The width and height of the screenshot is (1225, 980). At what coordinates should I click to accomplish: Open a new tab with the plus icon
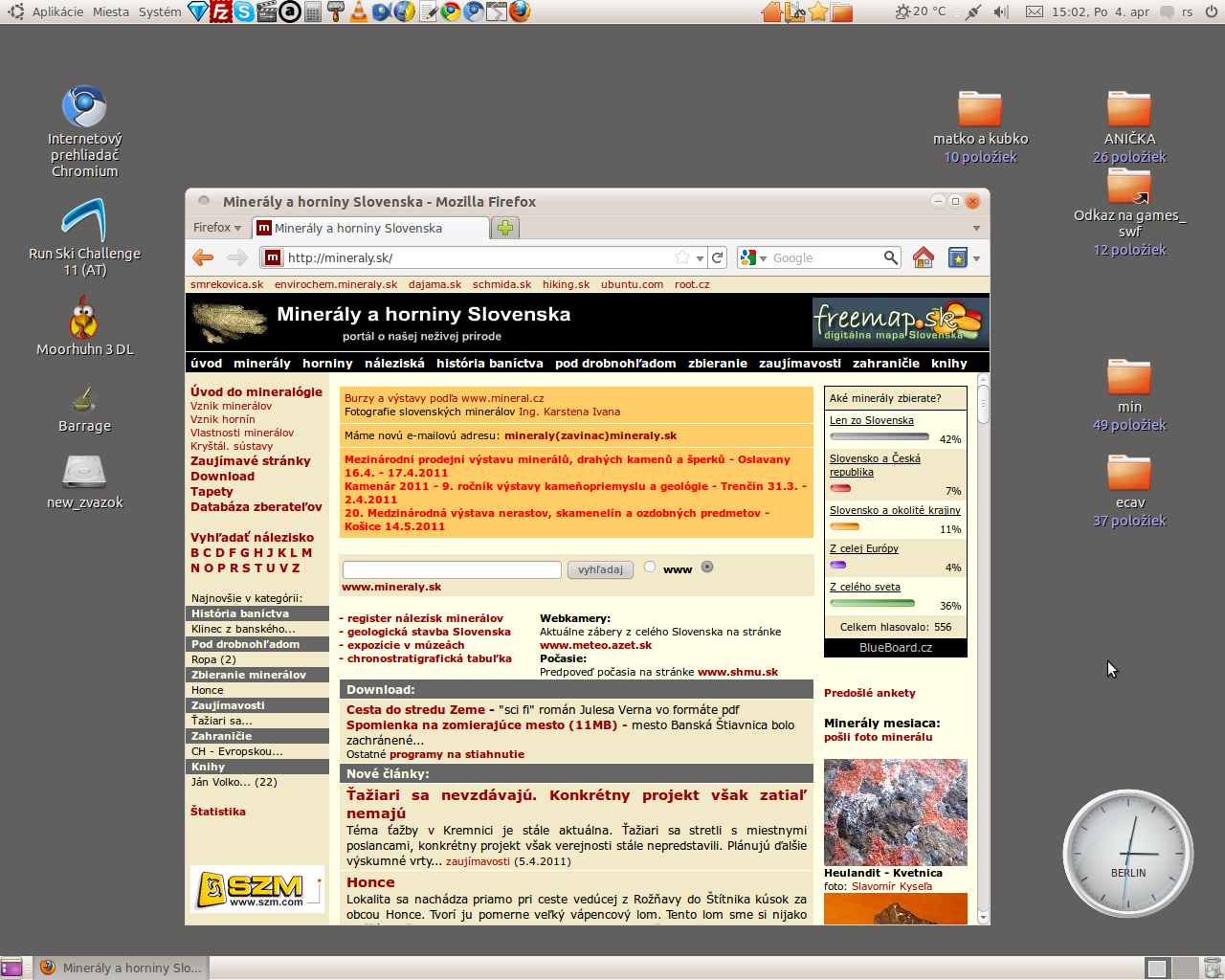(504, 228)
